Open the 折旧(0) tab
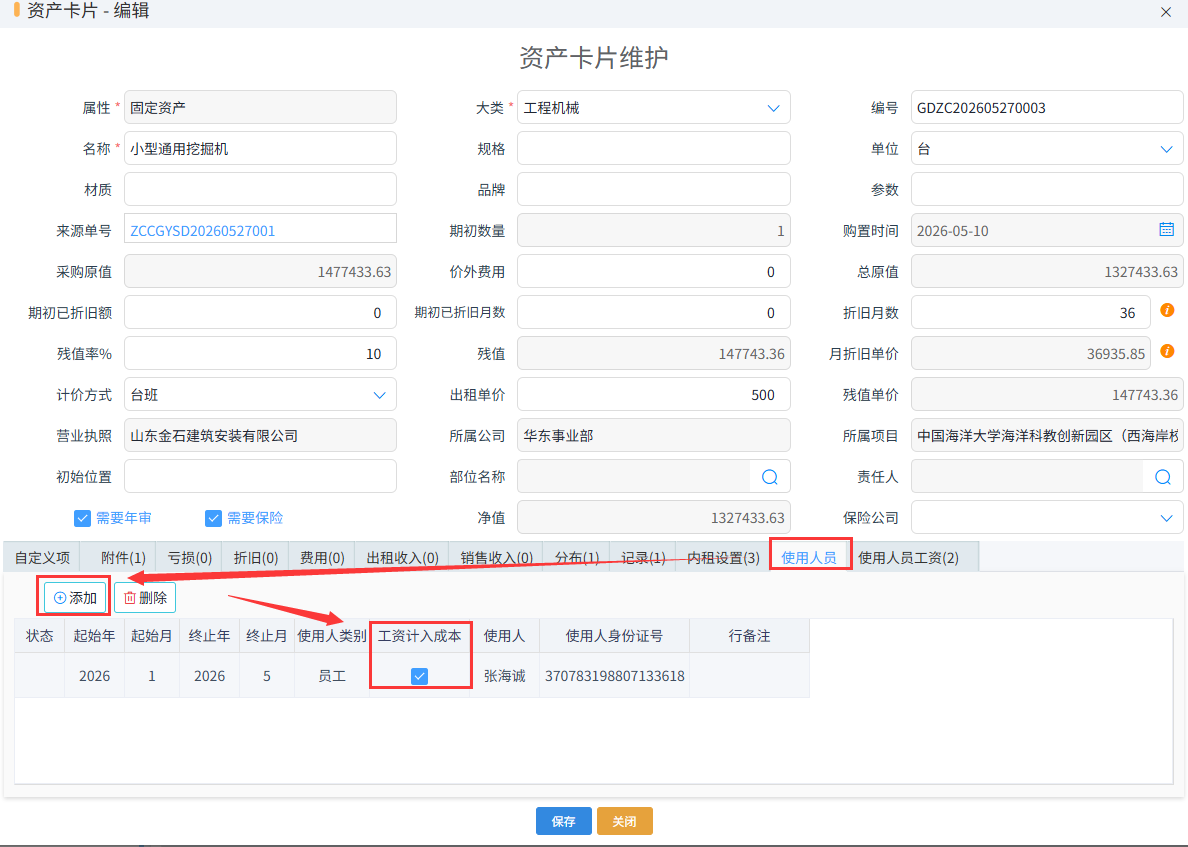 tap(255, 558)
